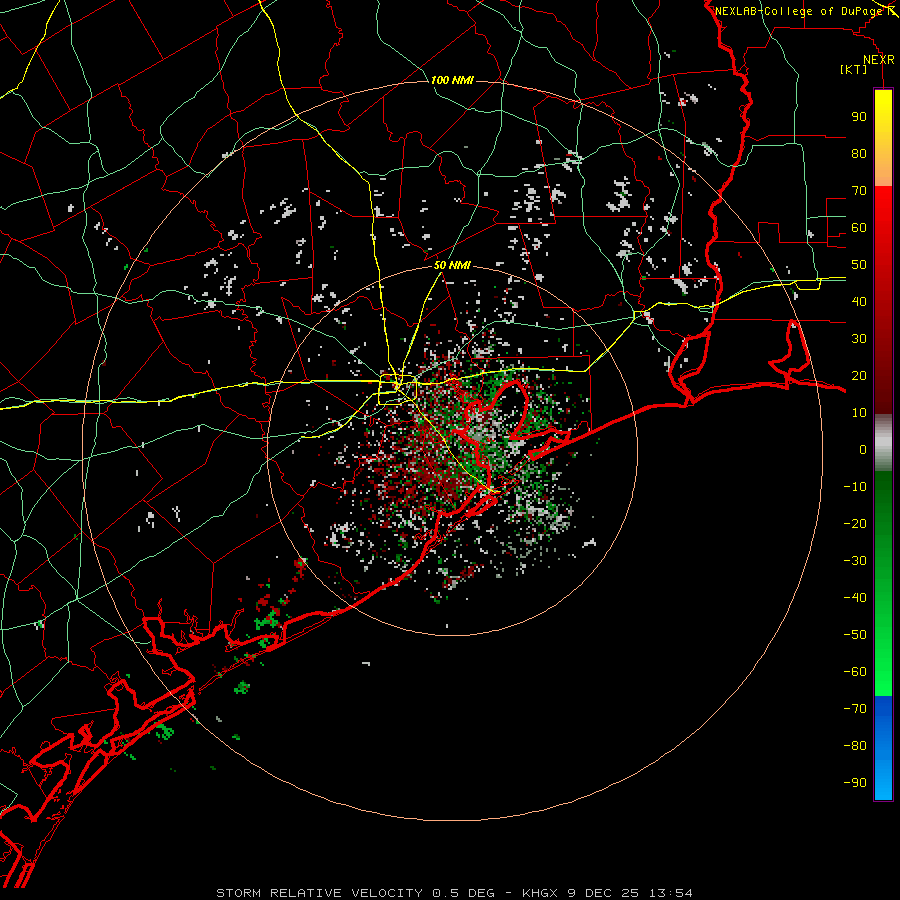Screen dimensions: 900x900
Task: Click the legend value "40"
Action: pyautogui.click(x=859, y=301)
